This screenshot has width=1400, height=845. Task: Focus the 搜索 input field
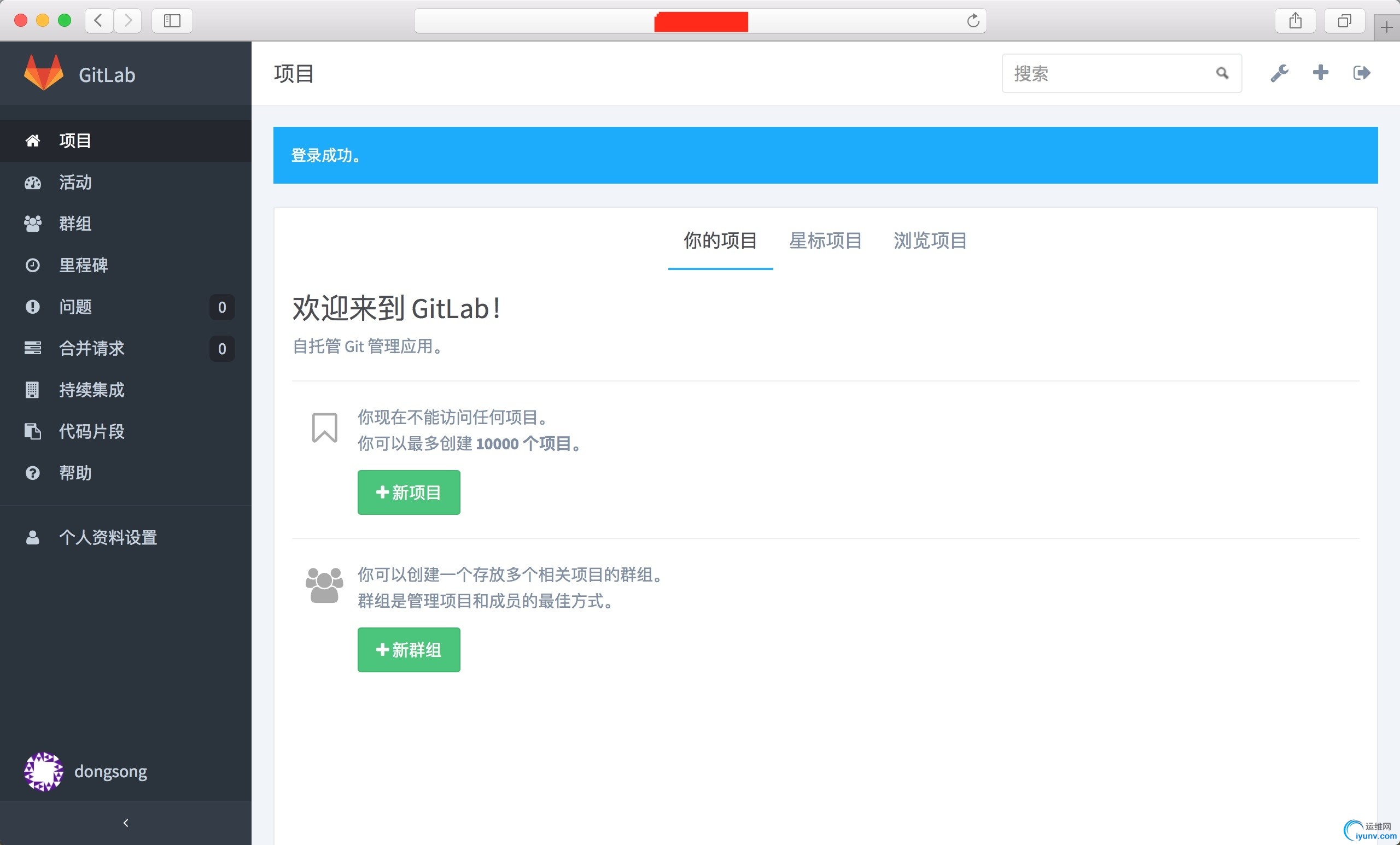(1122, 73)
